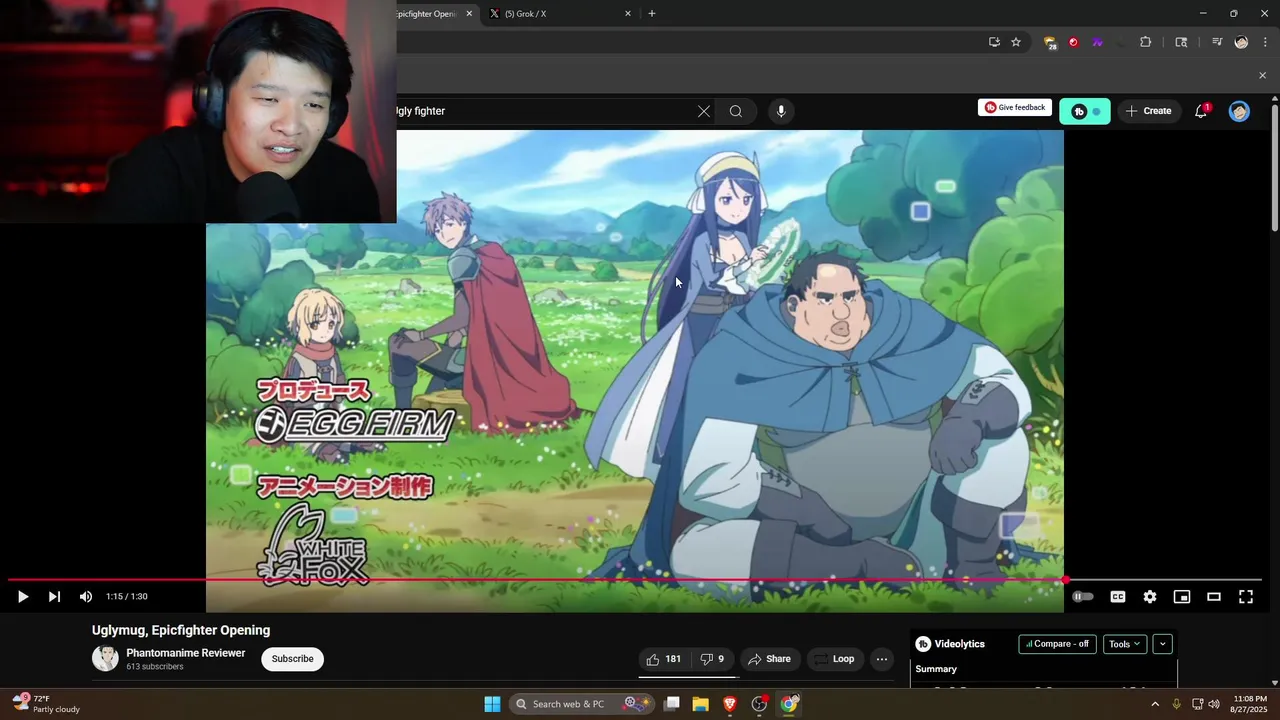The width and height of the screenshot is (1280, 720).
Task: Share this video
Action: 769,659
